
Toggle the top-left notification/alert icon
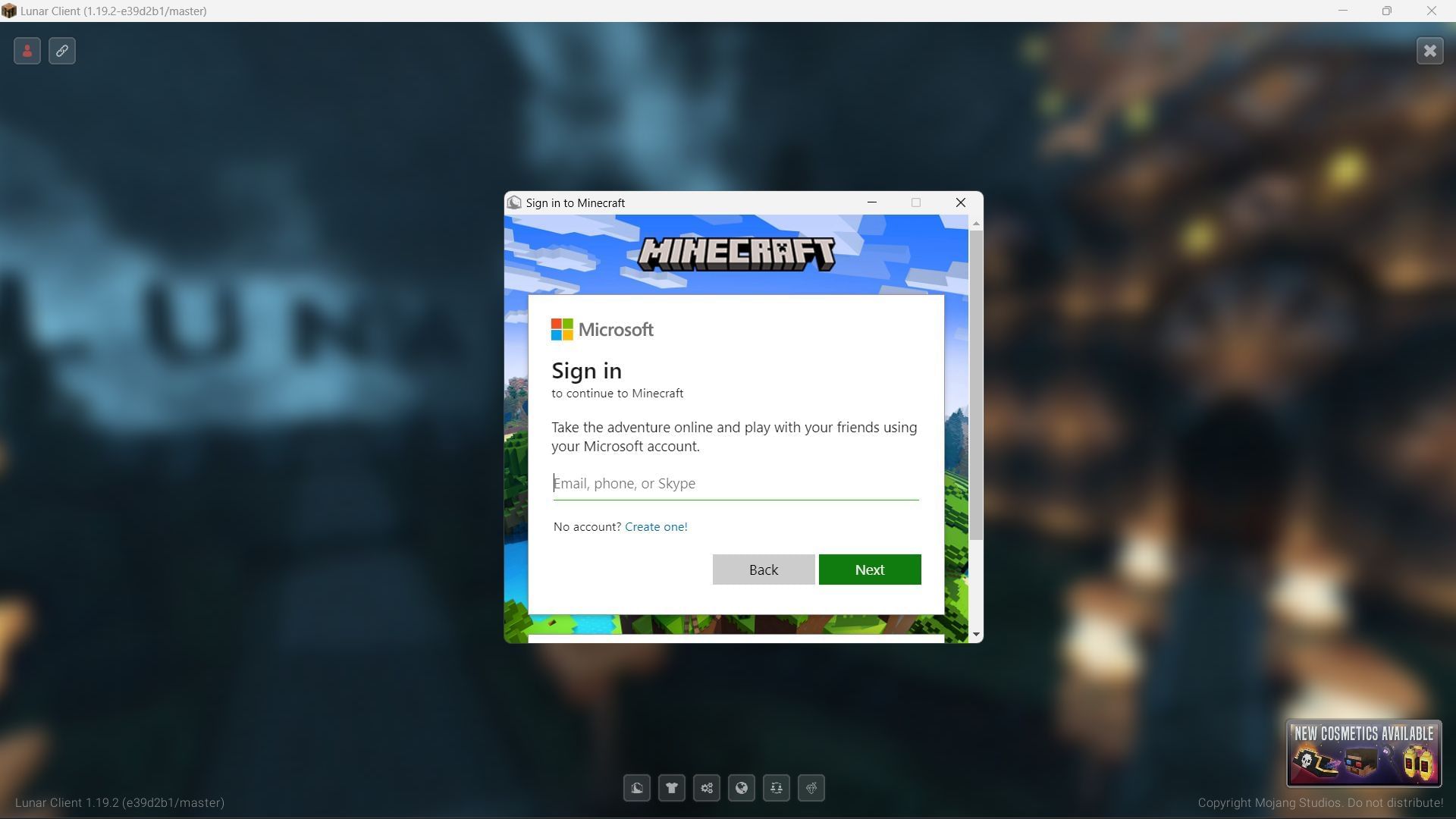27,51
